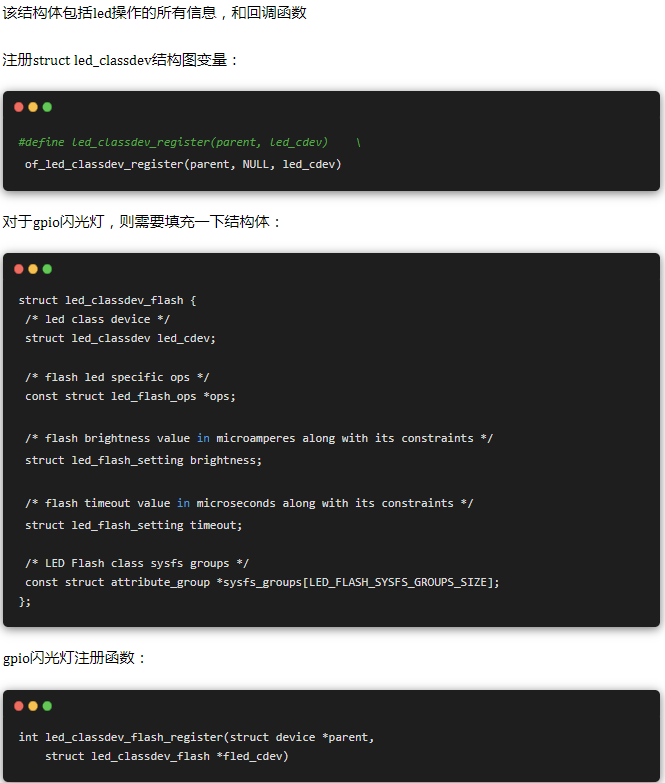This screenshot has height=783, width=665.
Task: Click the struct led_classdev_flash declaration line
Action: tap(107, 300)
